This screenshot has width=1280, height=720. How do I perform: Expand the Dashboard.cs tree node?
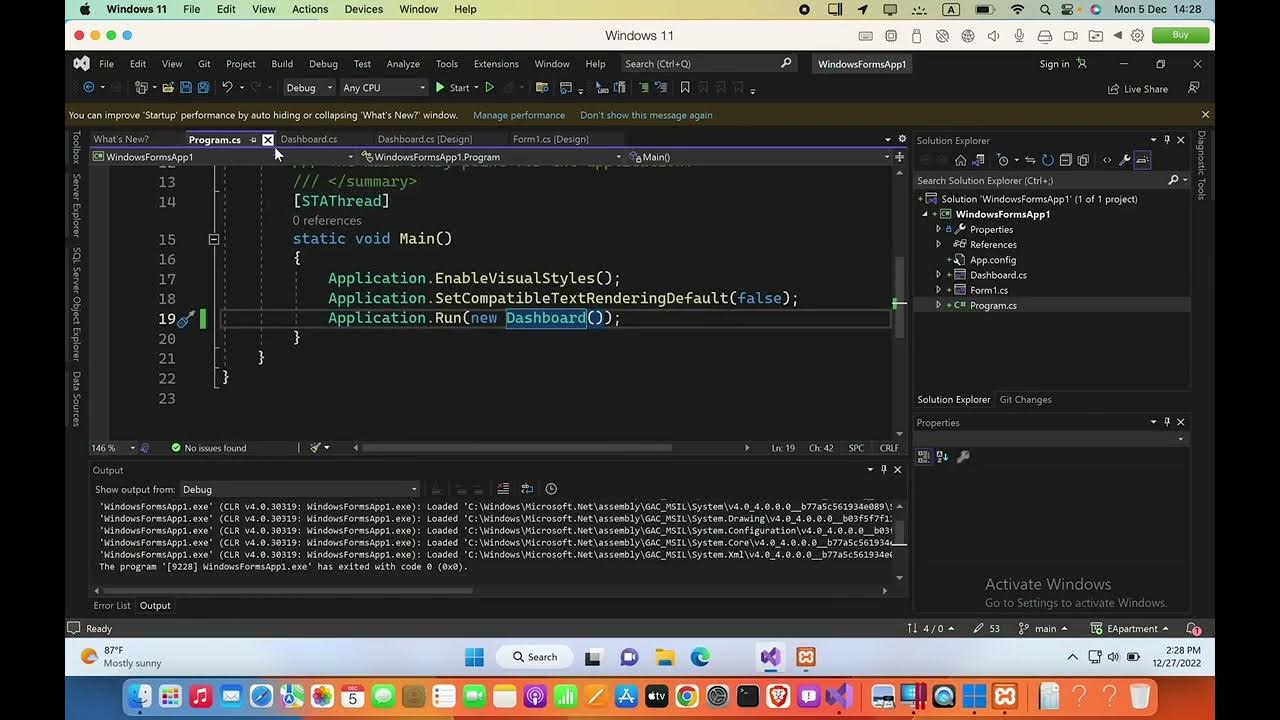tap(938, 275)
